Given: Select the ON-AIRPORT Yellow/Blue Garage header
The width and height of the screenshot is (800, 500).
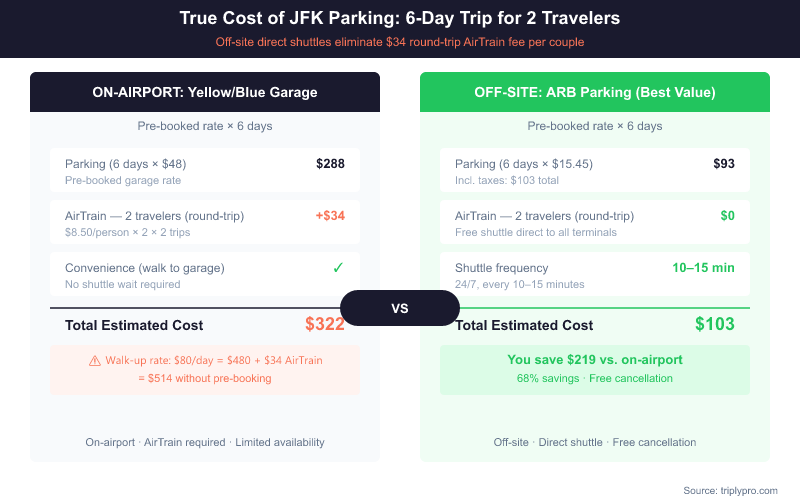Looking at the screenshot, I should point(205,92).
